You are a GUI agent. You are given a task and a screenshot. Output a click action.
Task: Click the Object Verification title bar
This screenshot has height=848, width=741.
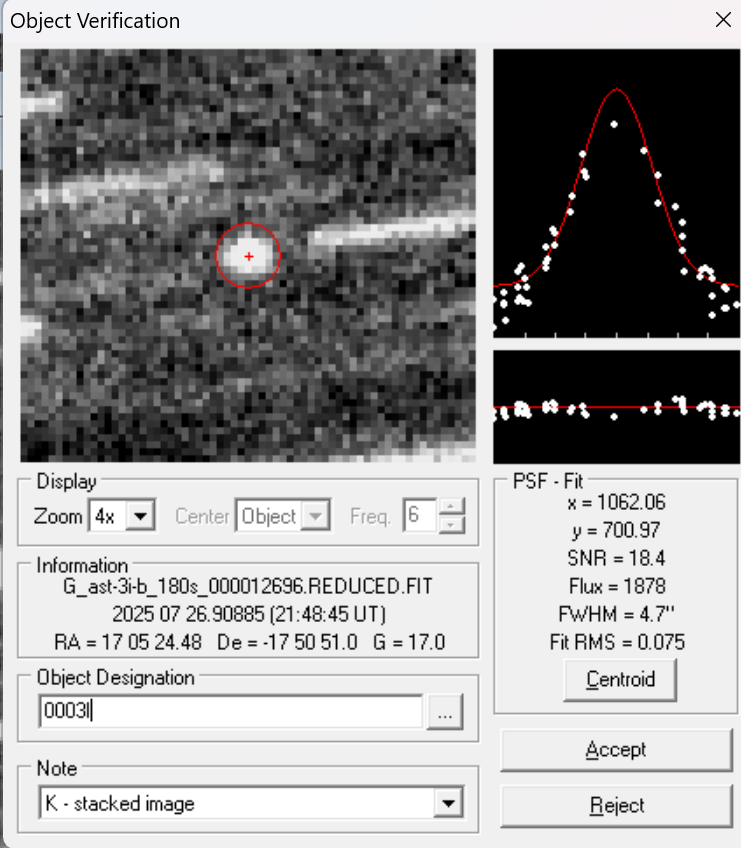click(300, 20)
